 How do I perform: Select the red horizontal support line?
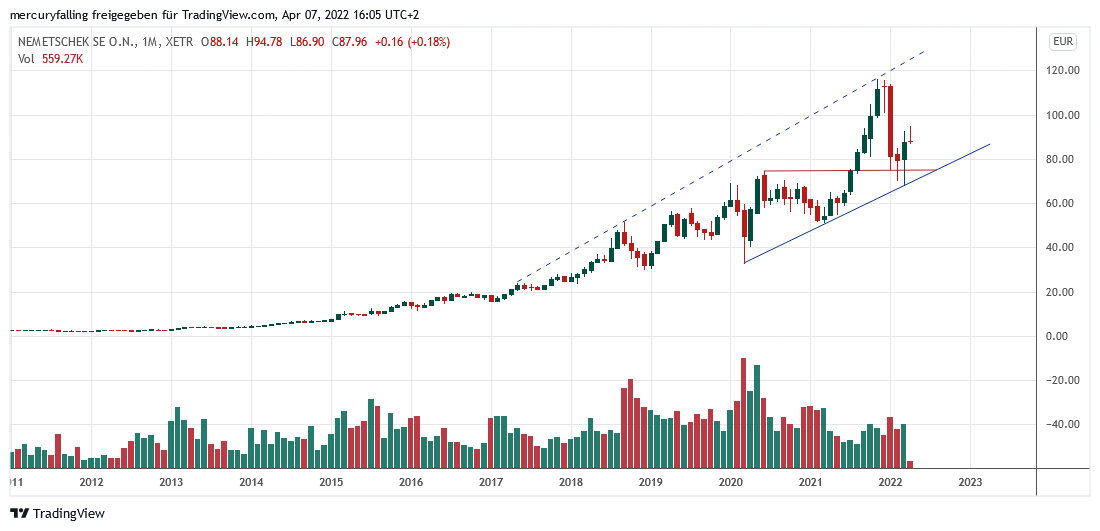850,171
